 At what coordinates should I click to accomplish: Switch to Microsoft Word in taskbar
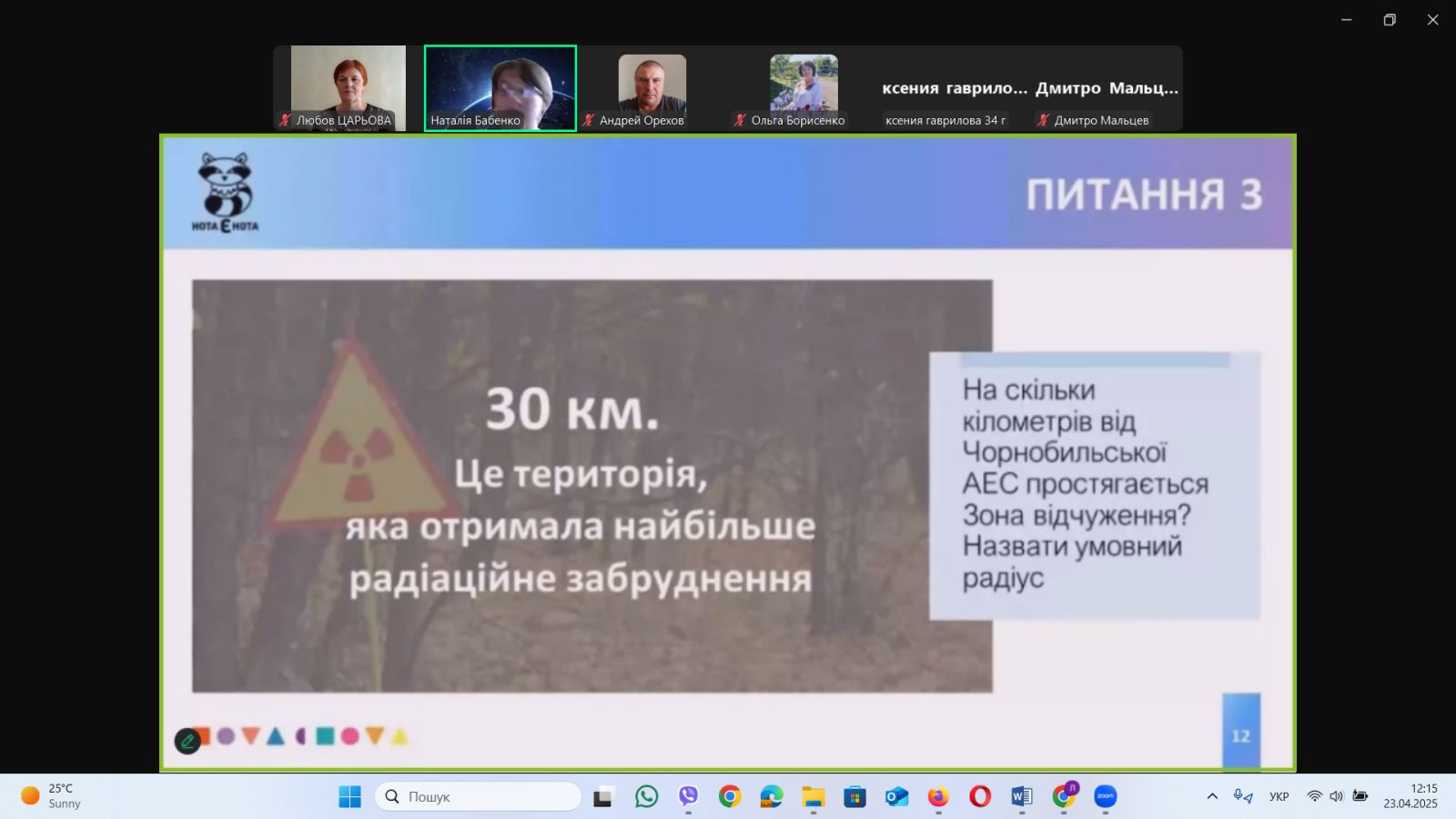[1021, 797]
